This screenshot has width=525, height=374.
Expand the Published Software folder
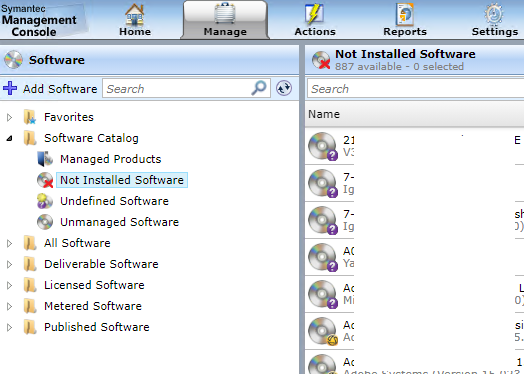[9, 327]
